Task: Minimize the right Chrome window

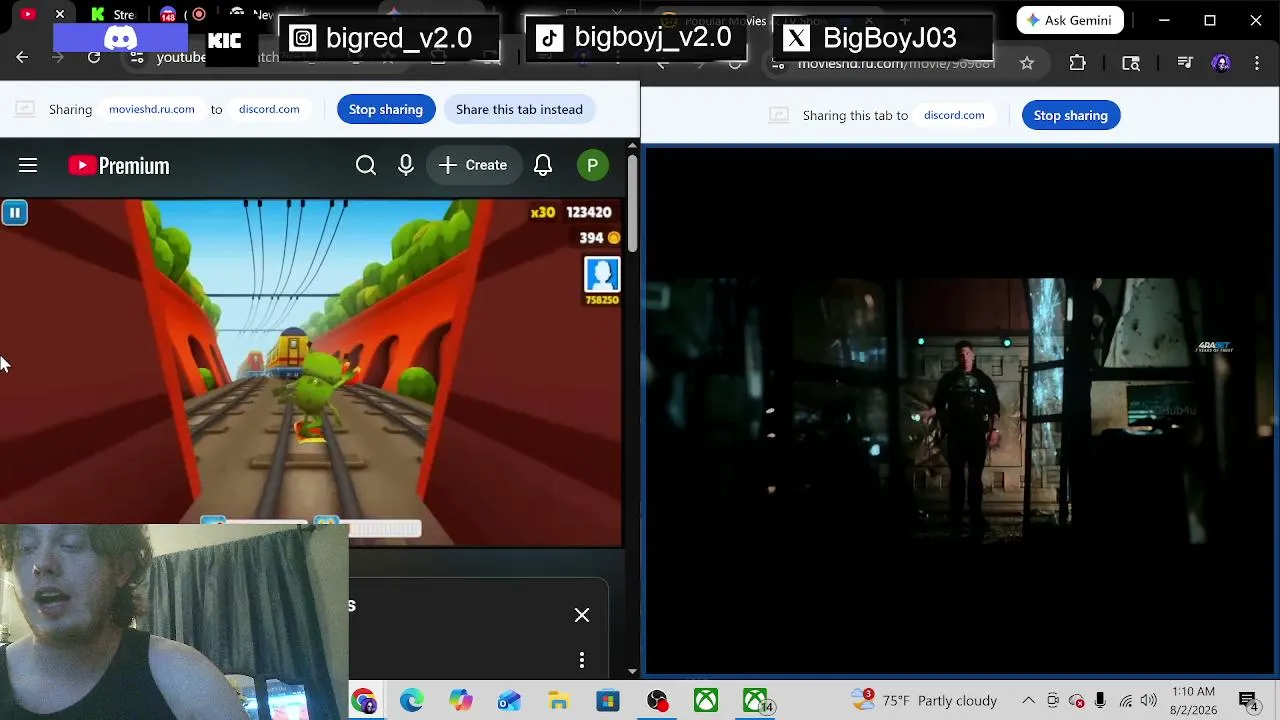Action: [x=1164, y=20]
